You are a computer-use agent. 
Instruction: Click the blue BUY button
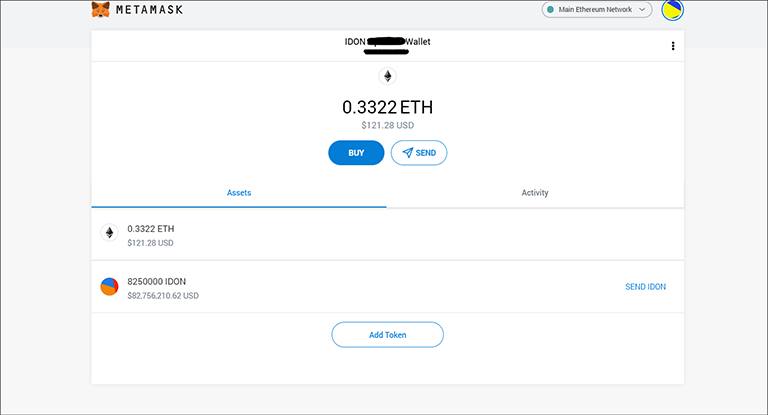tap(356, 153)
